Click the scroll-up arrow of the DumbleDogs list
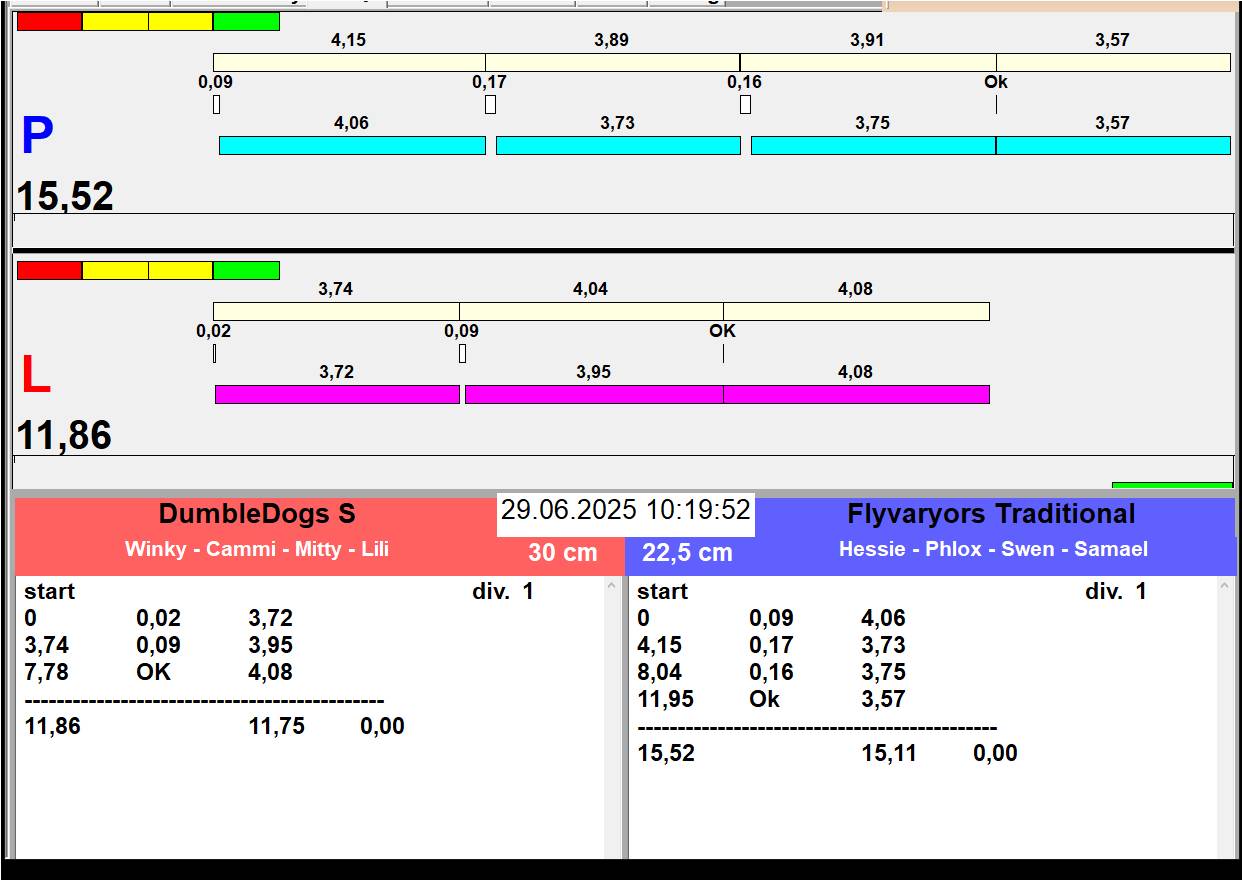The height and width of the screenshot is (880, 1242). 612,588
